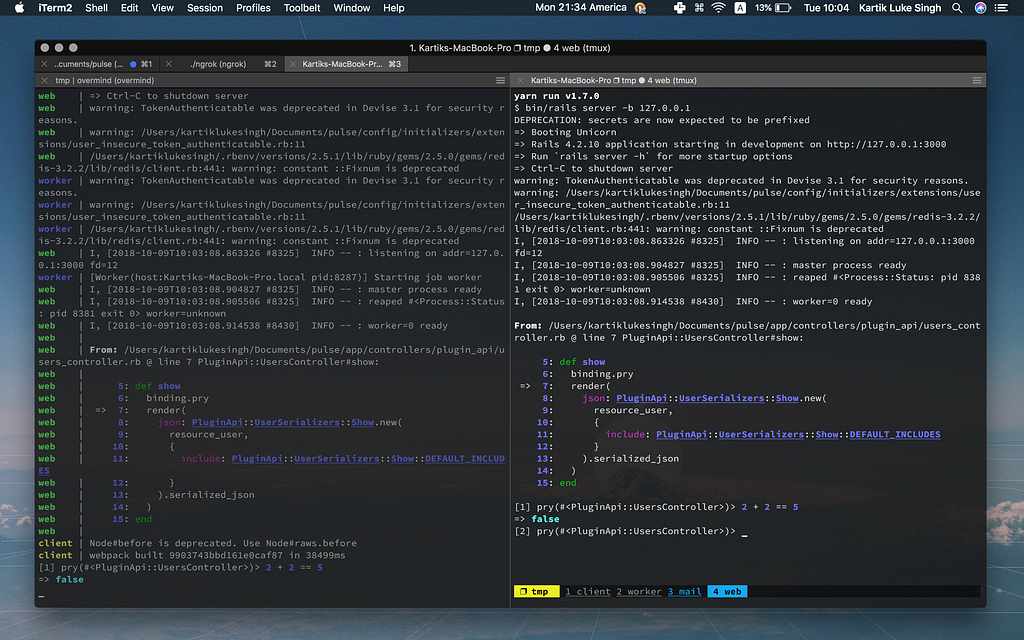Click the 13% battery indicator
The height and width of the screenshot is (640, 1024).
(773, 8)
